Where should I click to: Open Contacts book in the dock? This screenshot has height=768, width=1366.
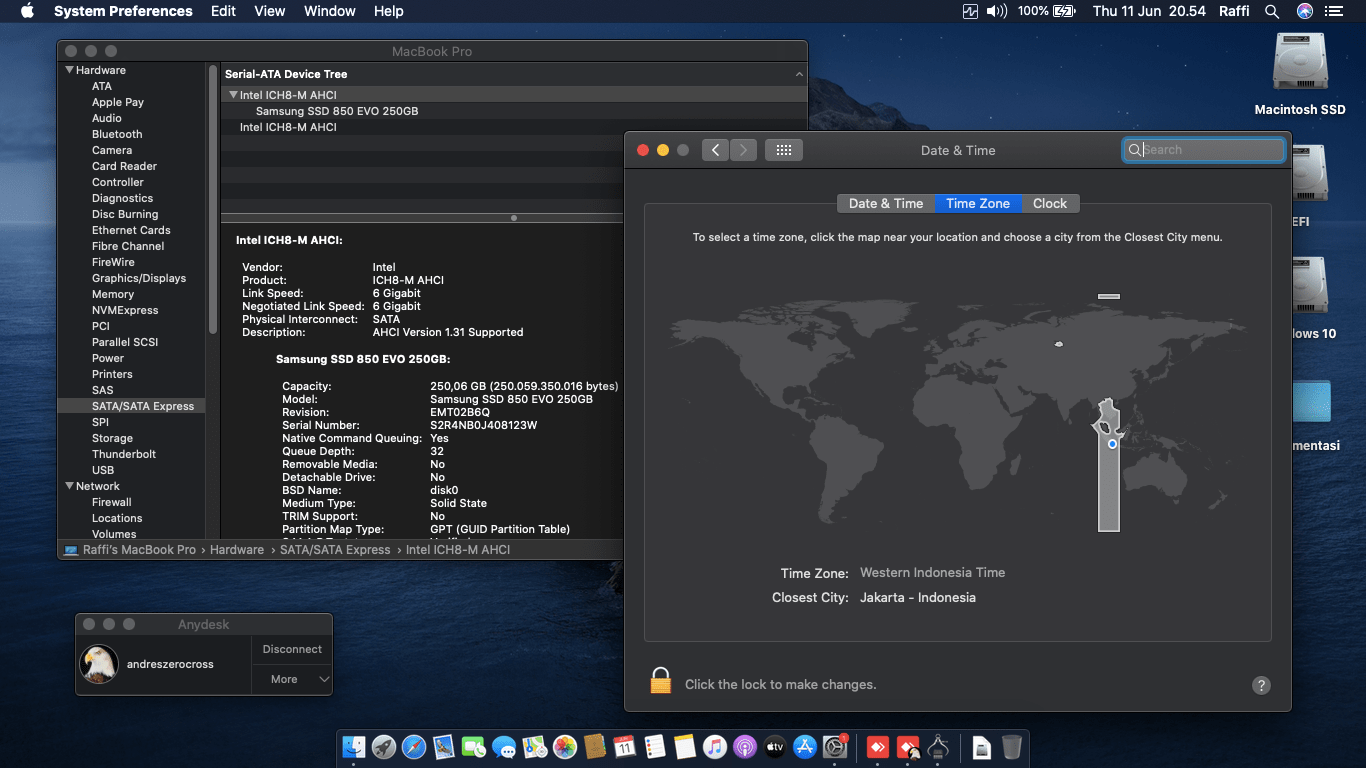pyautogui.click(x=594, y=746)
